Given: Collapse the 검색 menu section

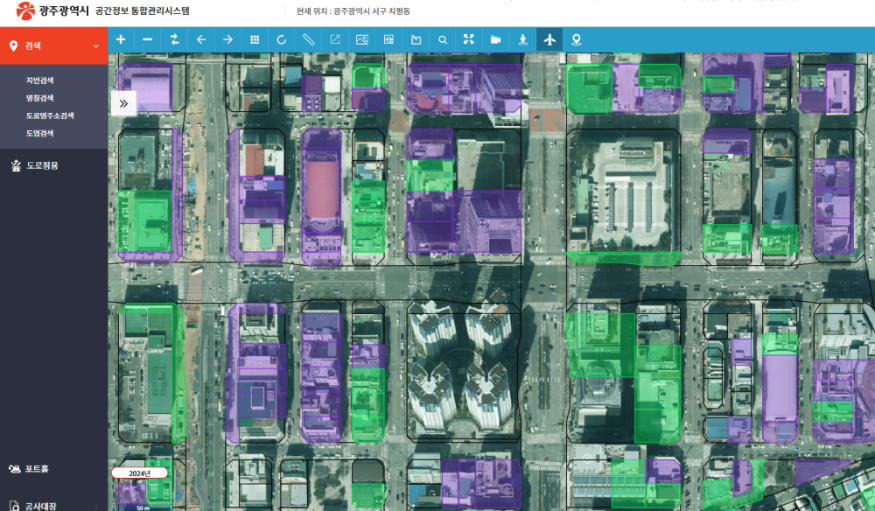Looking at the screenshot, I should point(96,46).
